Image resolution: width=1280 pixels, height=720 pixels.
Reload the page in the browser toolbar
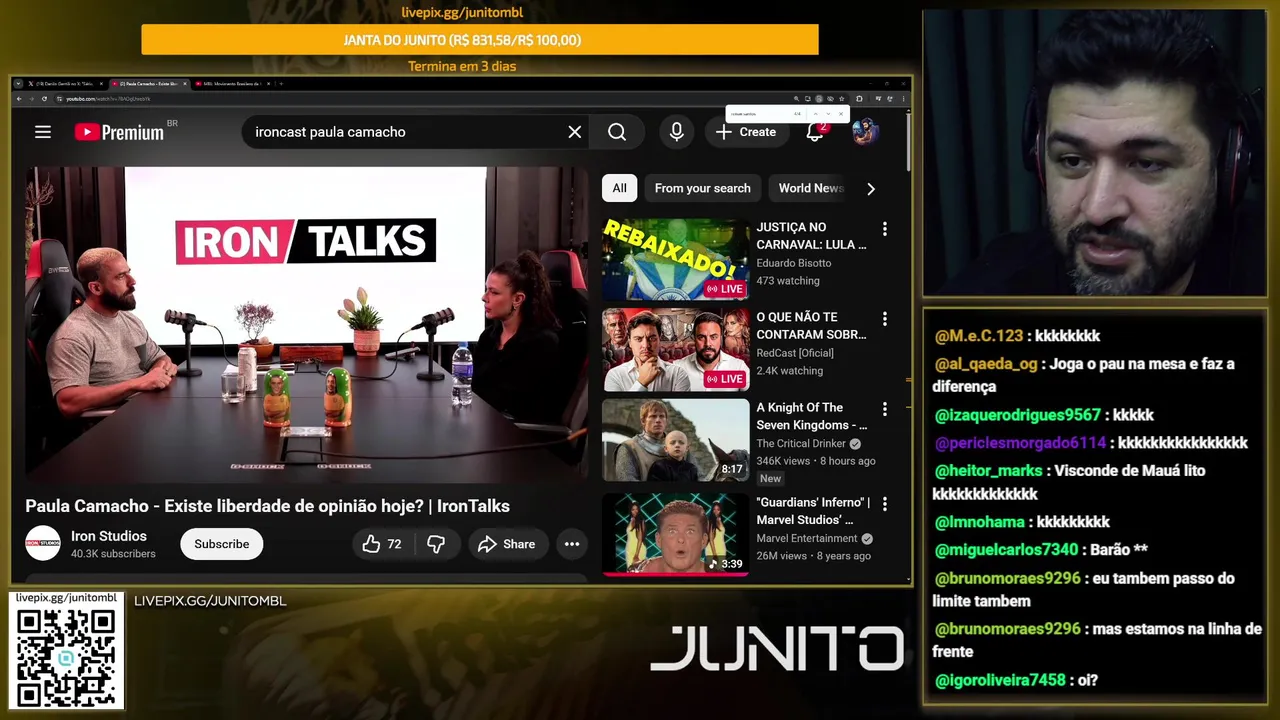(44, 99)
